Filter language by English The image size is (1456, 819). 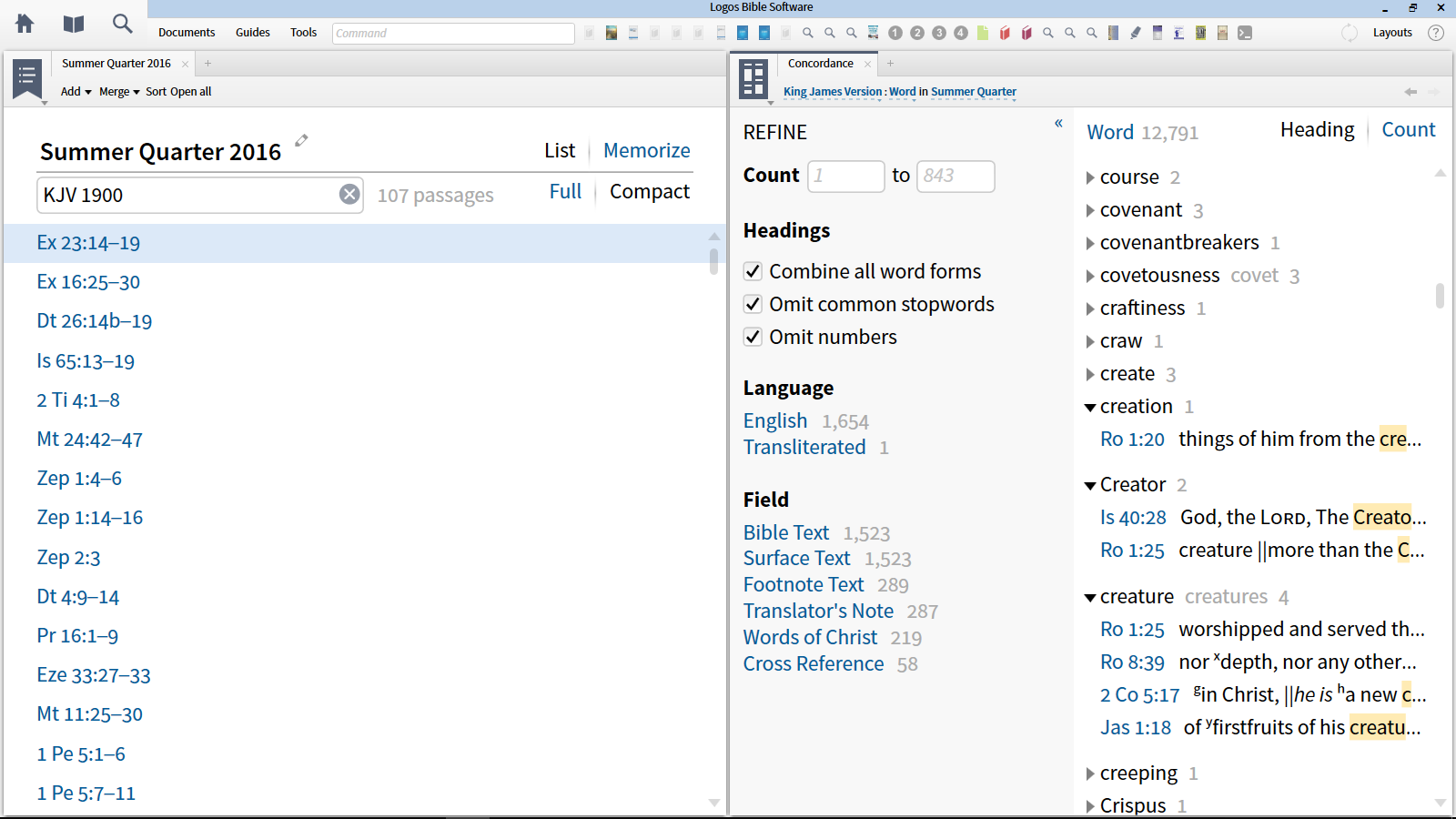click(775, 420)
